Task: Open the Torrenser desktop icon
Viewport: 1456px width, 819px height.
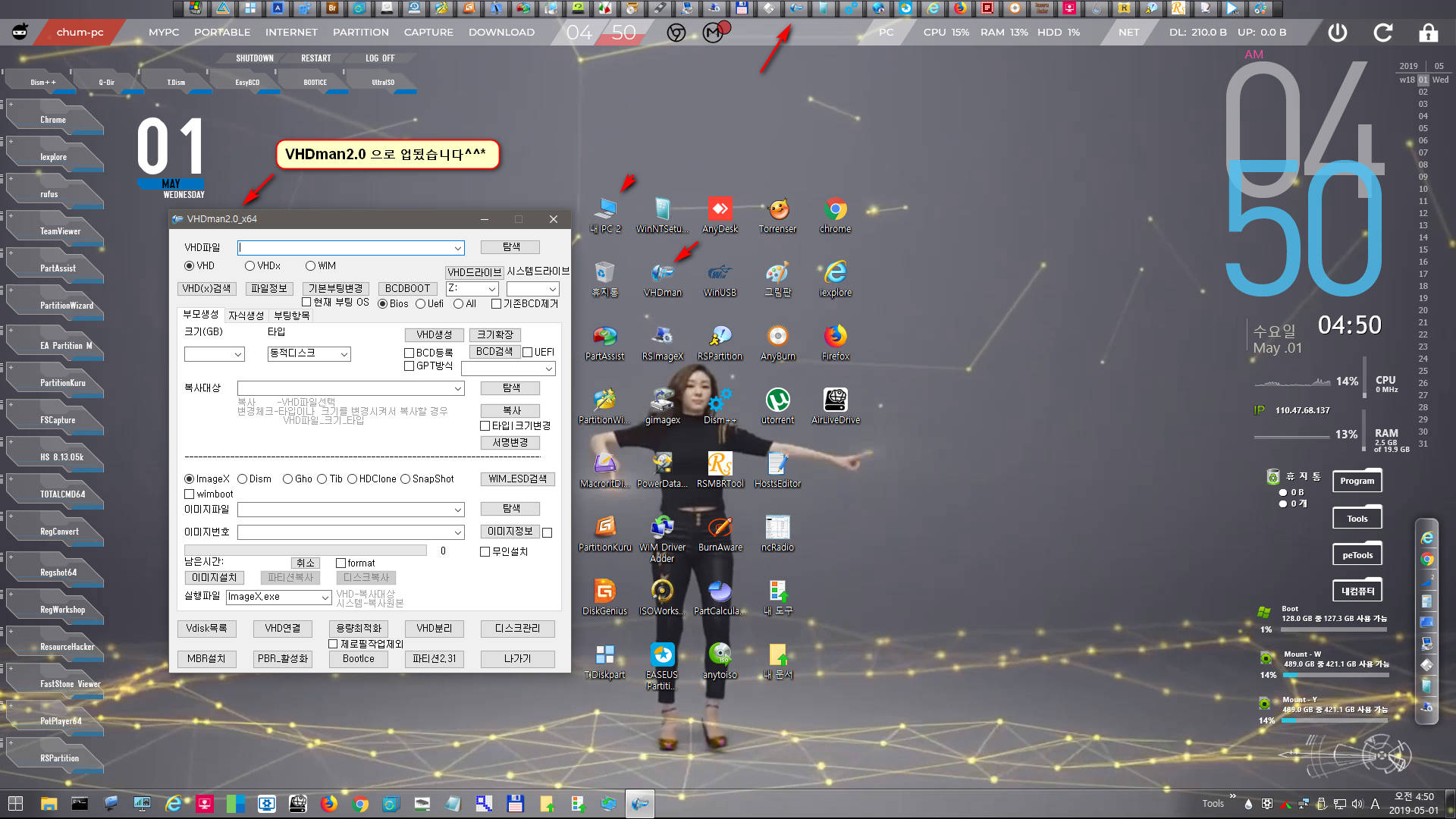Action: 778,215
